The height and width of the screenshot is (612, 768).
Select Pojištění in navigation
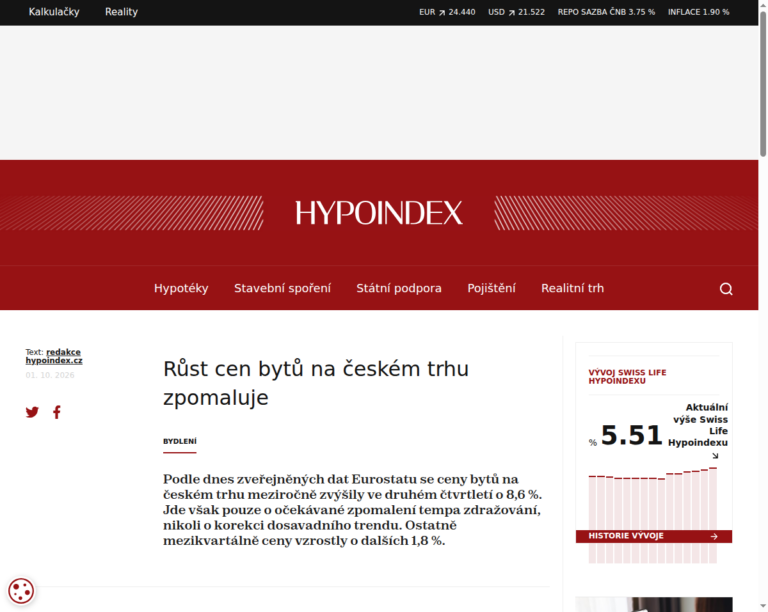(491, 288)
